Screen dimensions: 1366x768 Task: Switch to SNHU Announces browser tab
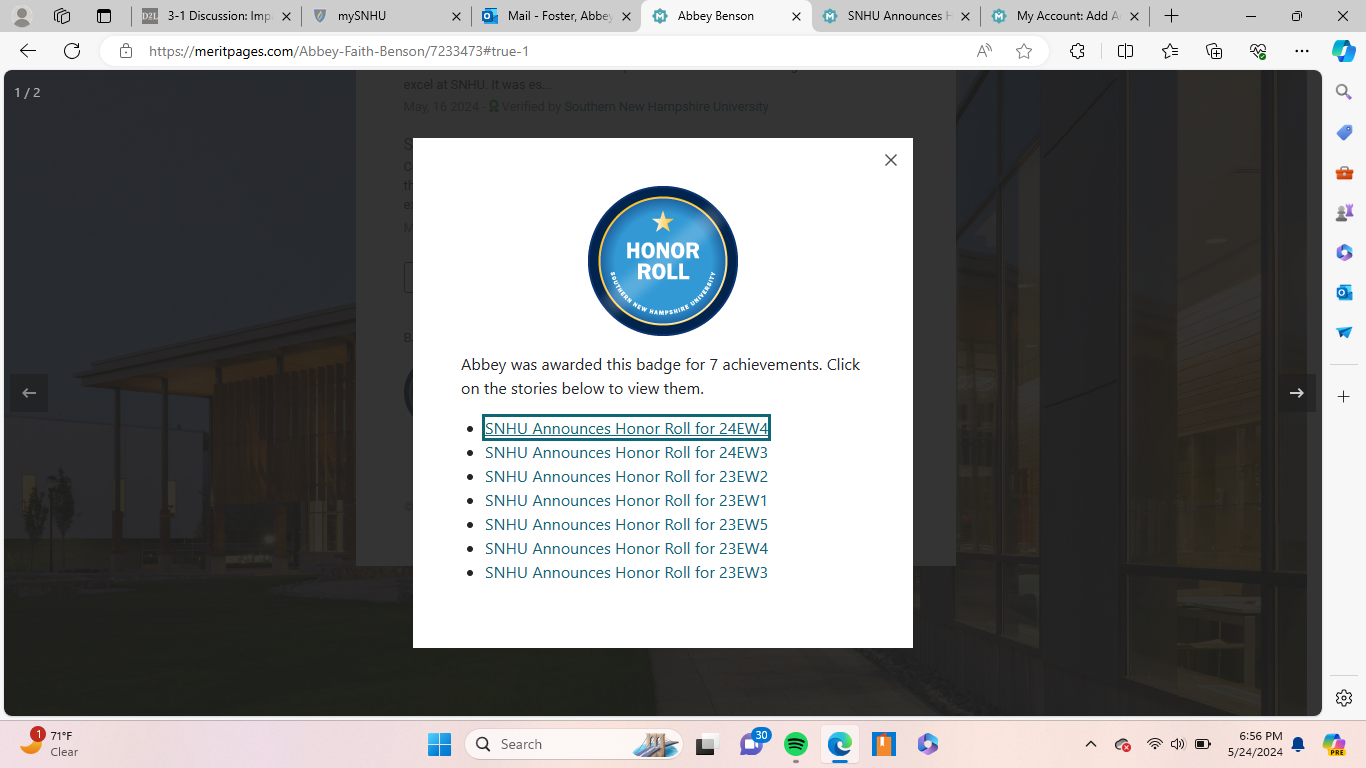896,16
